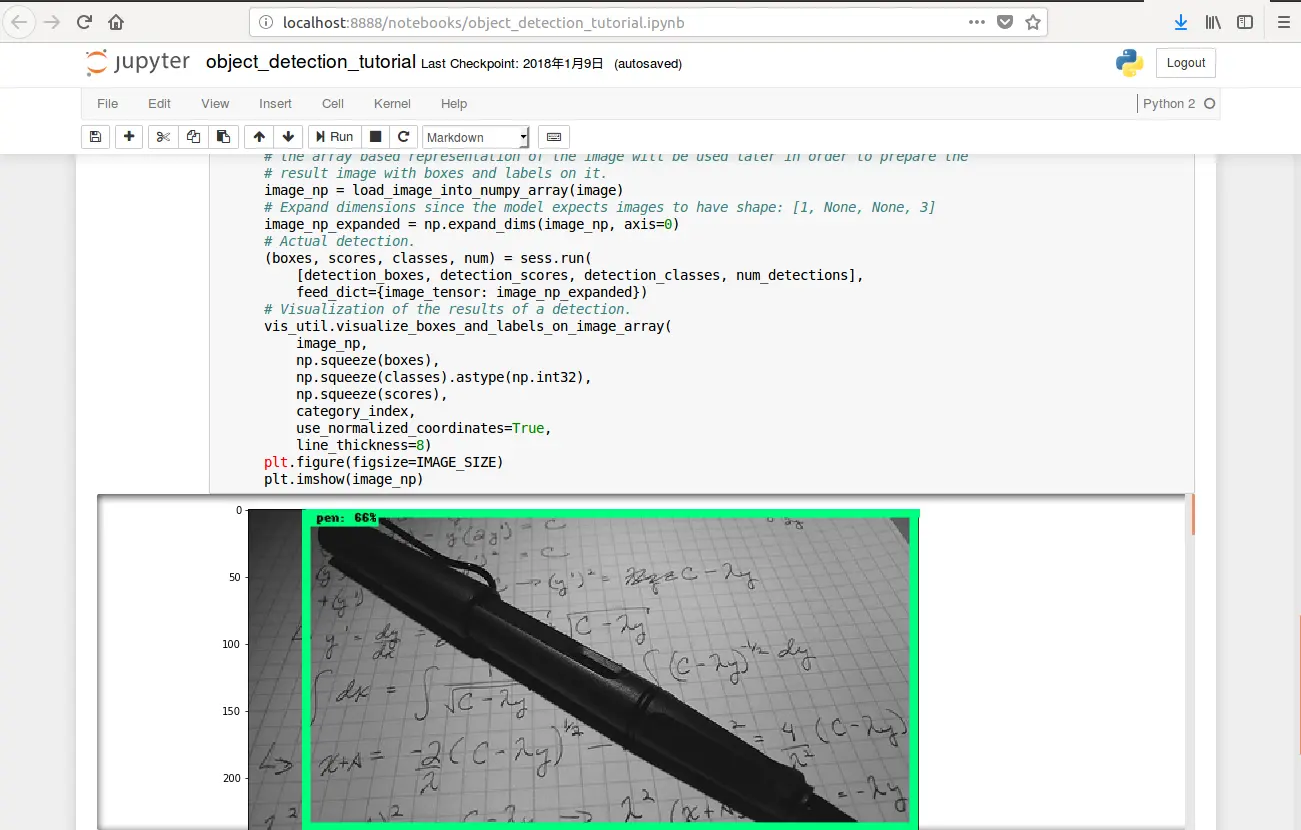Screen dimensions: 1301x830
Task: Restart the kernel with the circular arrow
Action: (x=404, y=137)
